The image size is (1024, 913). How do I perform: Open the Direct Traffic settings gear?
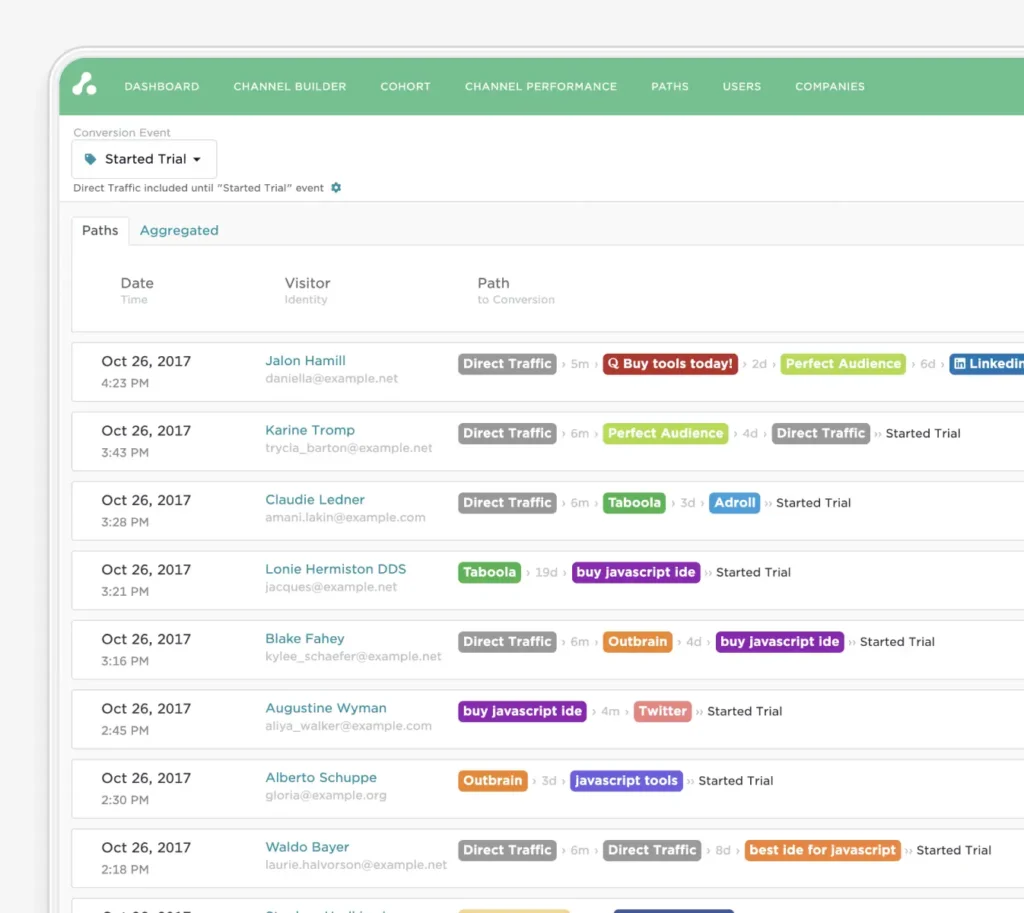(x=336, y=188)
